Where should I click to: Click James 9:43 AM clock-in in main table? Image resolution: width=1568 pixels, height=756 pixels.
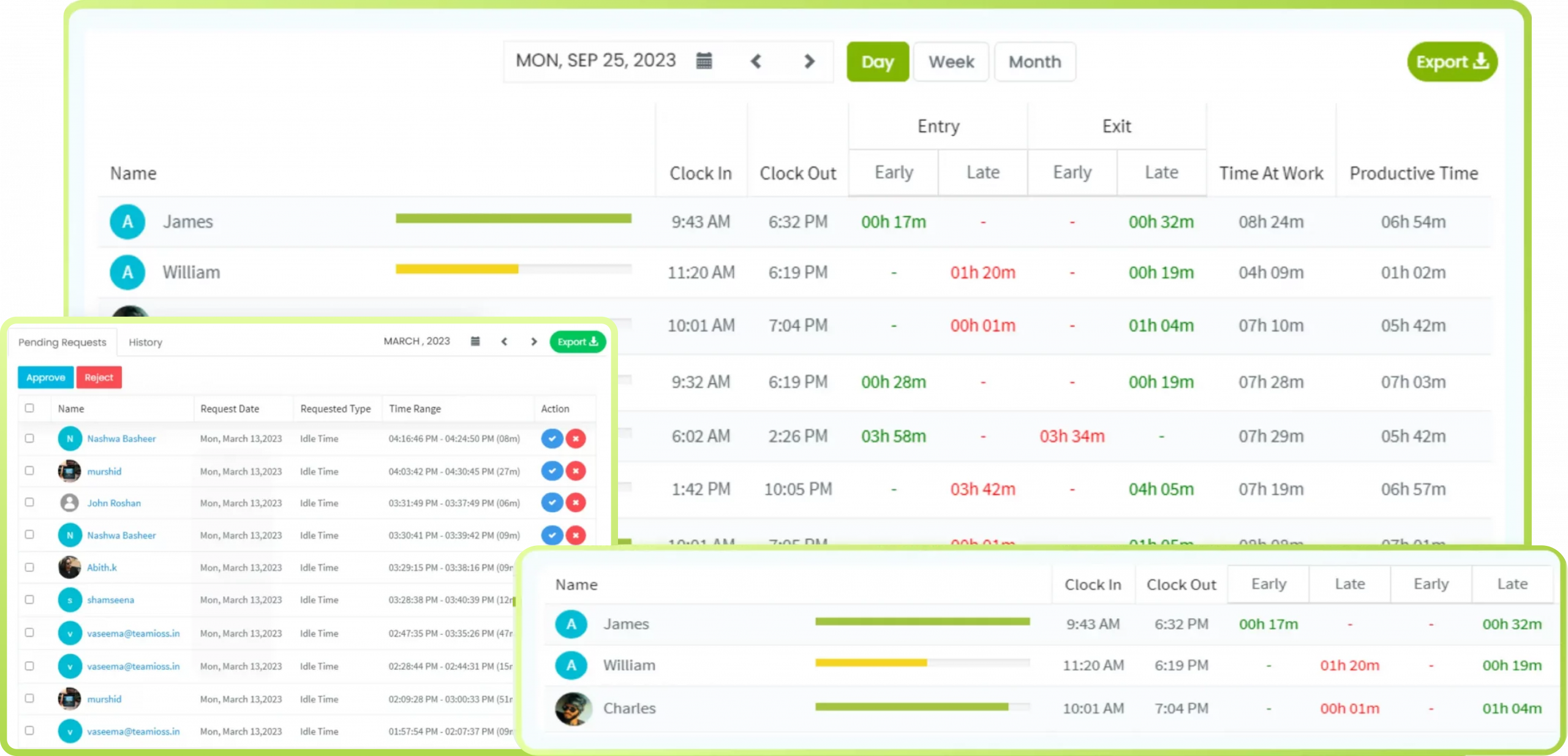click(x=701, y=222)
